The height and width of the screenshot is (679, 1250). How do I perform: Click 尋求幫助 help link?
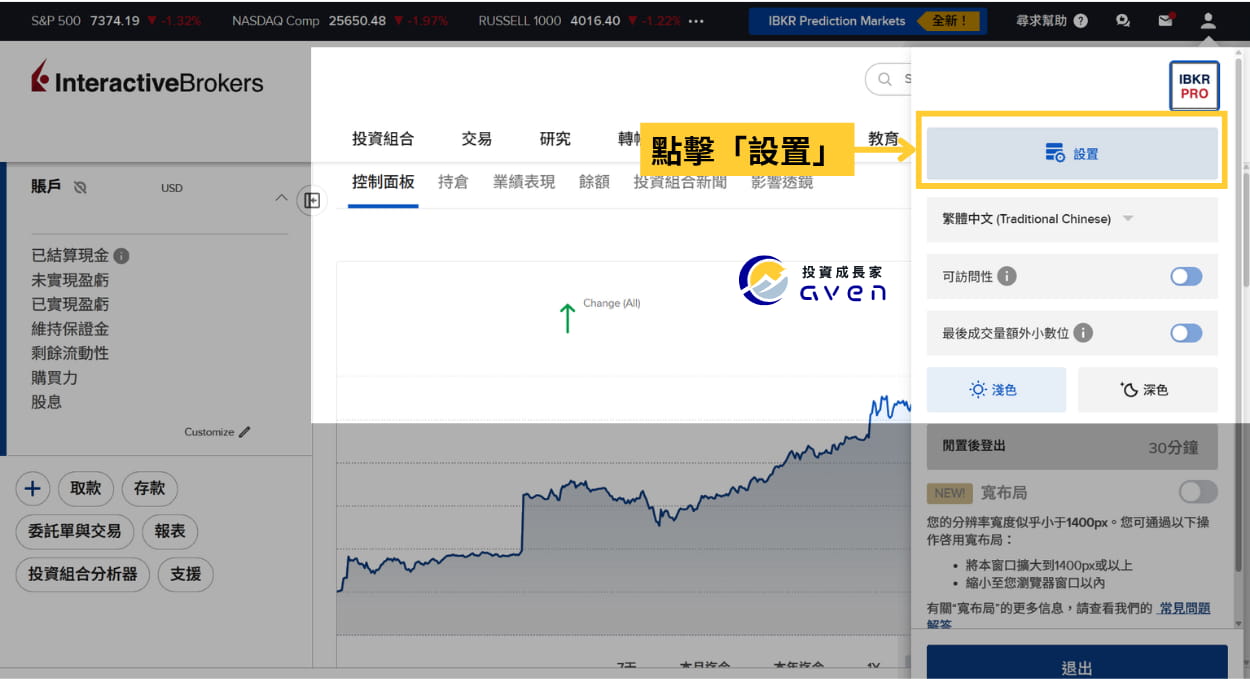point(1040,20)
